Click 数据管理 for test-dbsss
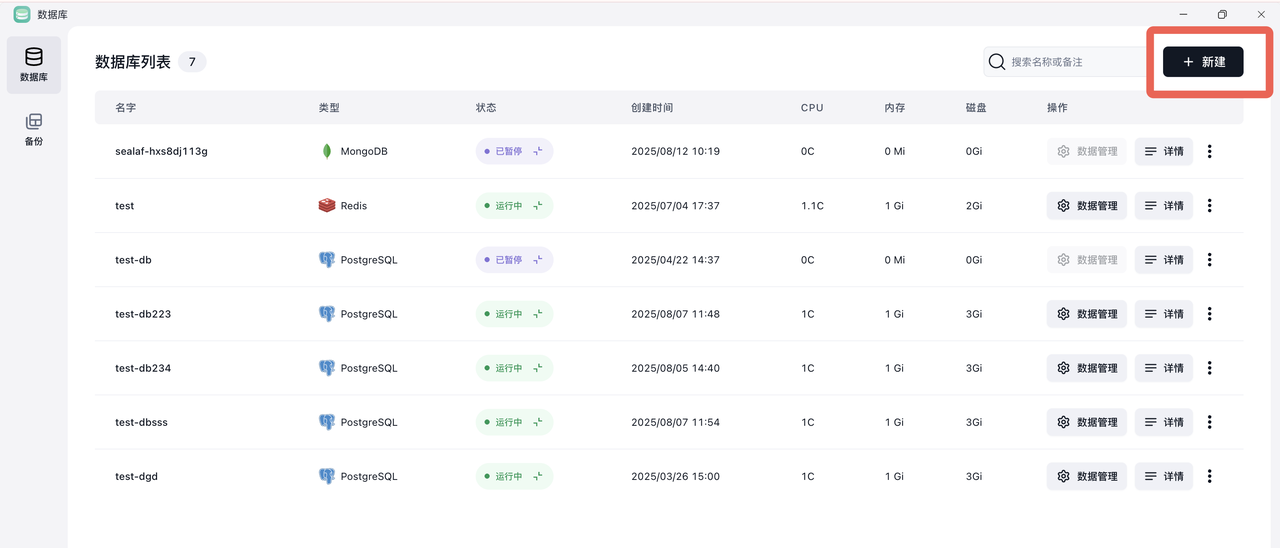Viewport: 1280px width, 548px height. [1087, 422]
